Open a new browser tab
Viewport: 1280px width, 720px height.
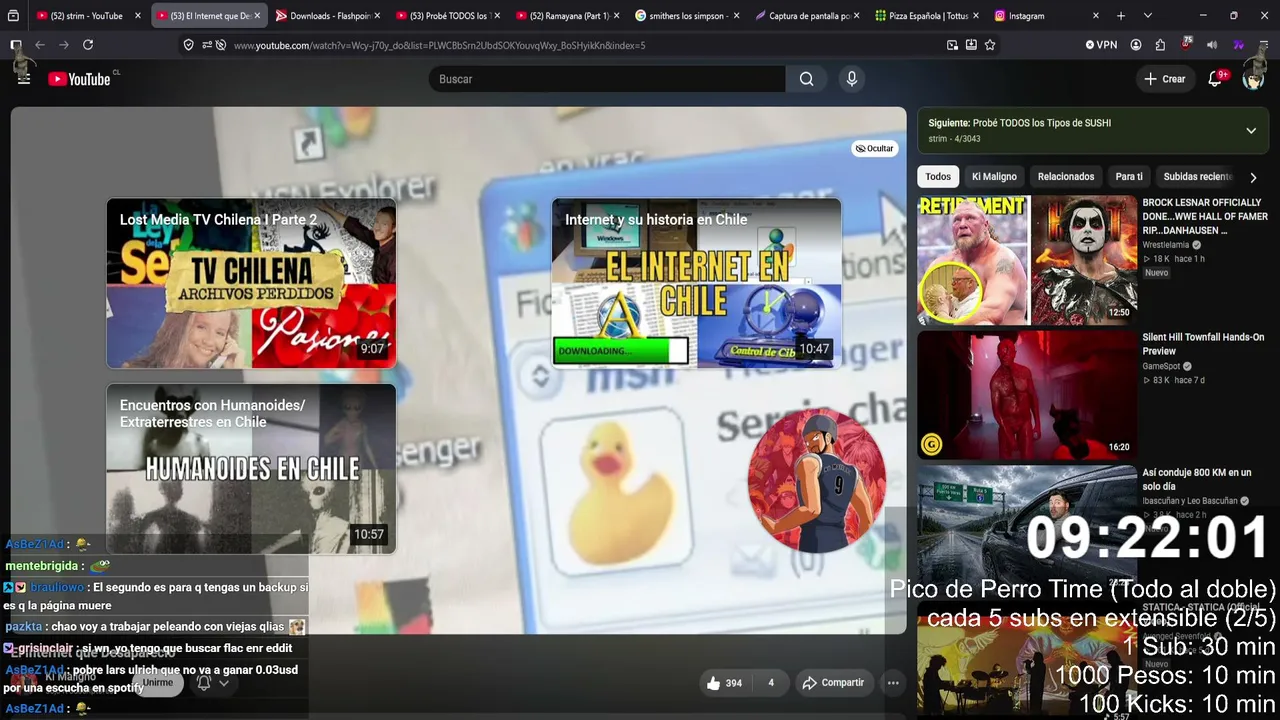(1121, 16)
